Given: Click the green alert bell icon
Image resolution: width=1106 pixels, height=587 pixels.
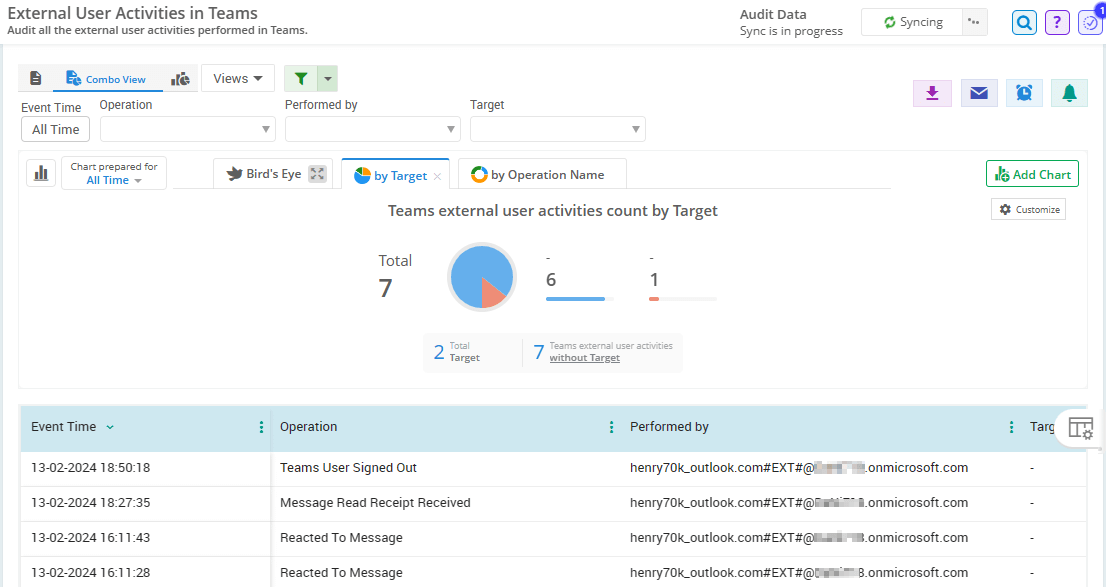Looking at the screenshot, I should [x=1069, y=93].
